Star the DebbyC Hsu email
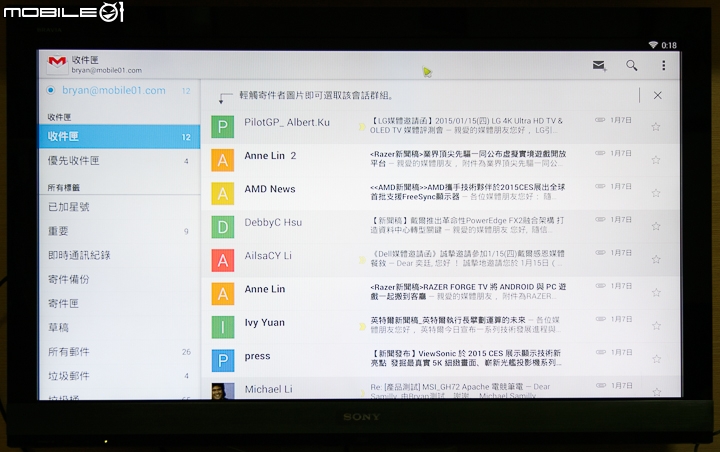 coord(656,226)
